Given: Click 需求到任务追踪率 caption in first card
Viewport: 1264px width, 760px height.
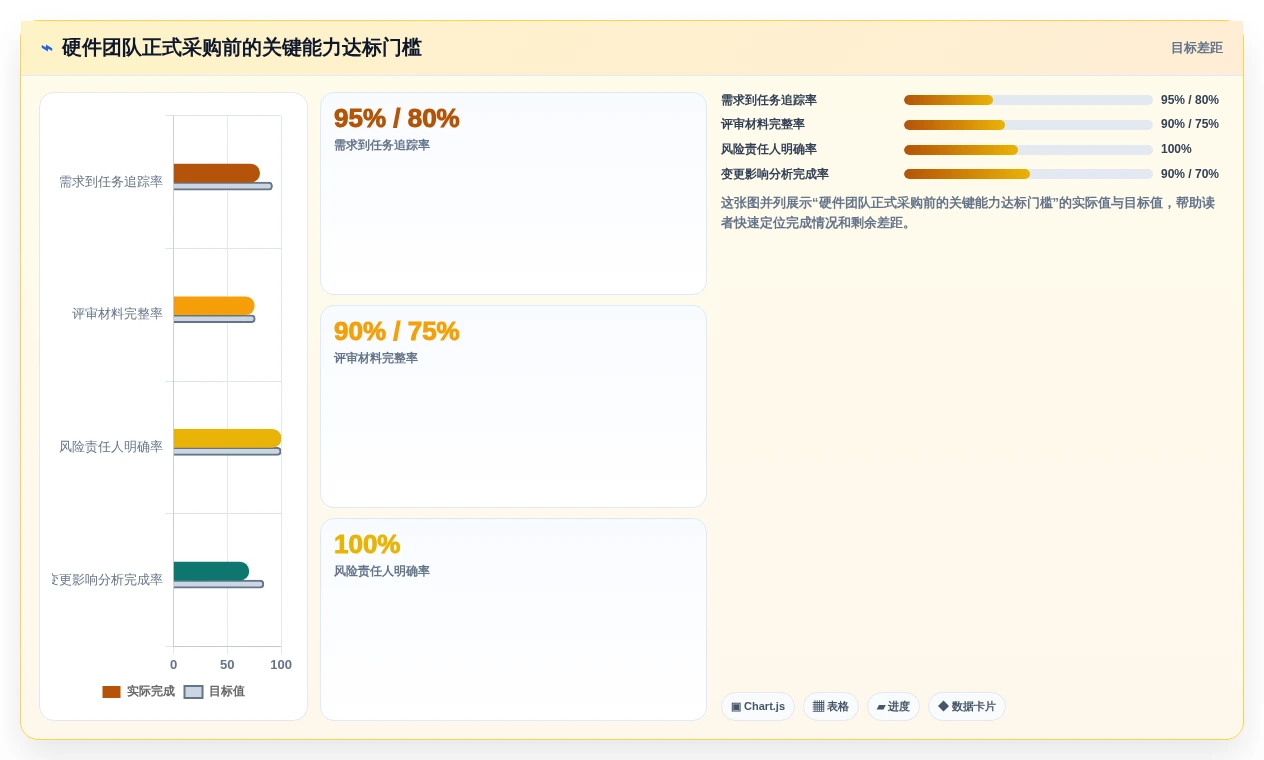Looking at the screenshot, I should coord(382,145).
